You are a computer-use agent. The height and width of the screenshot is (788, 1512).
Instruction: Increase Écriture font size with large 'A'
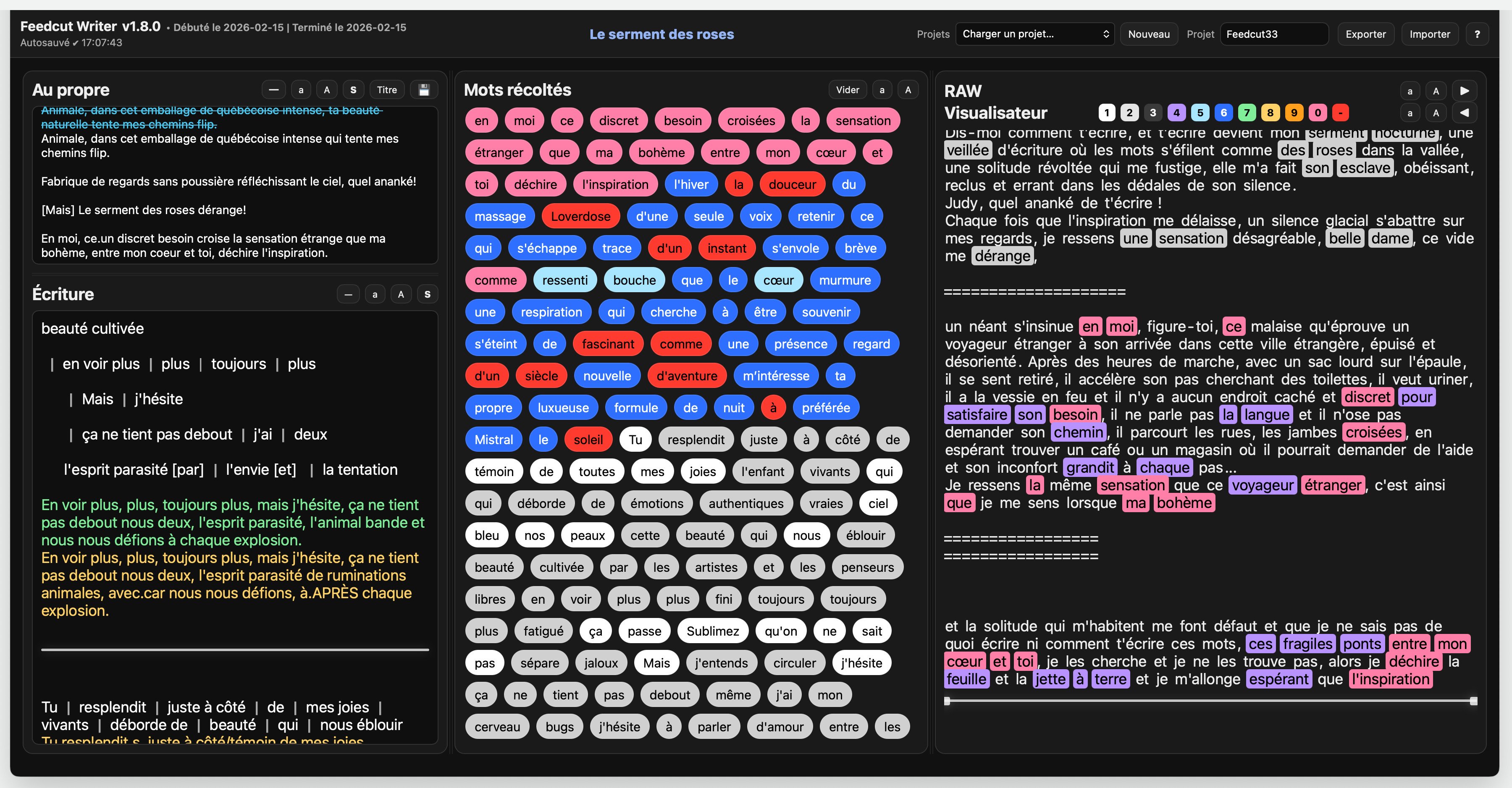[401, 294]
